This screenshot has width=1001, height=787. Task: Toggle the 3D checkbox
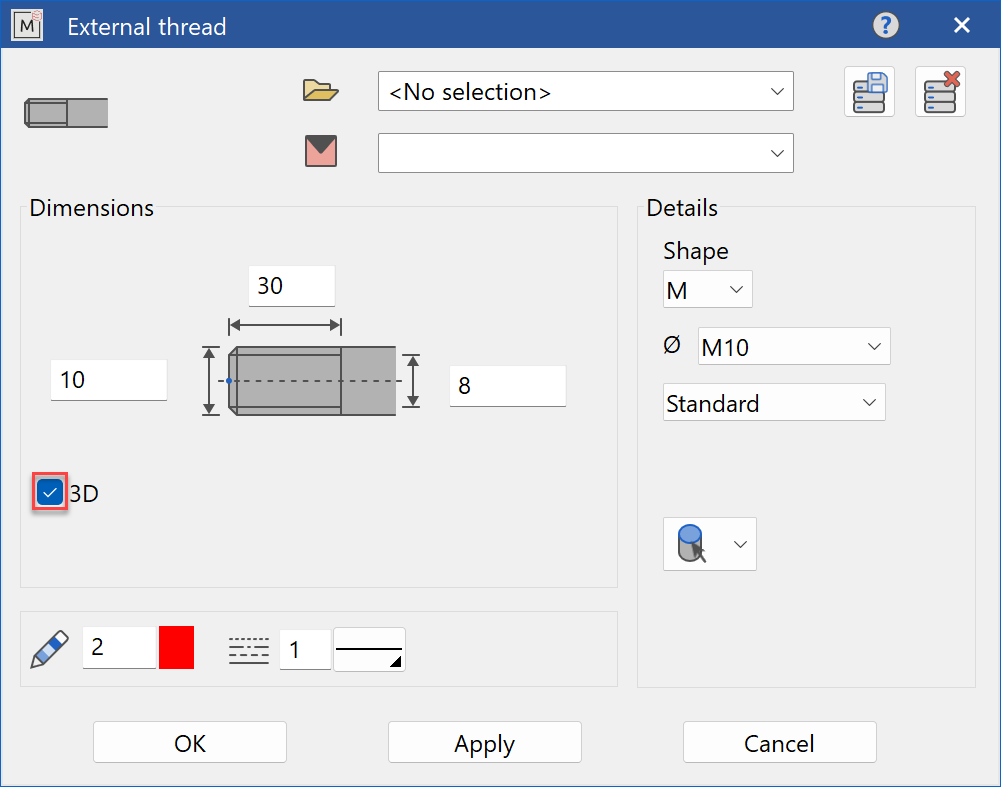pyautogui.click(x=50, y=492)
